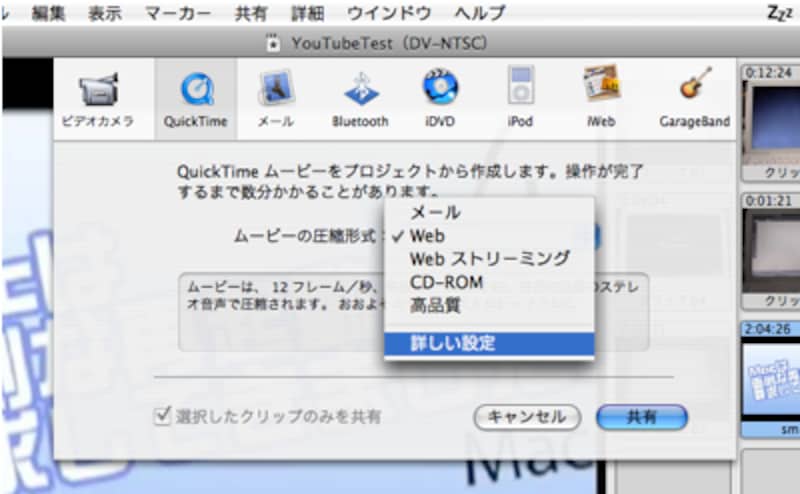Select the Bluetooth share icon
This screenshot has width=800, height=494.
tap(360, 99)
